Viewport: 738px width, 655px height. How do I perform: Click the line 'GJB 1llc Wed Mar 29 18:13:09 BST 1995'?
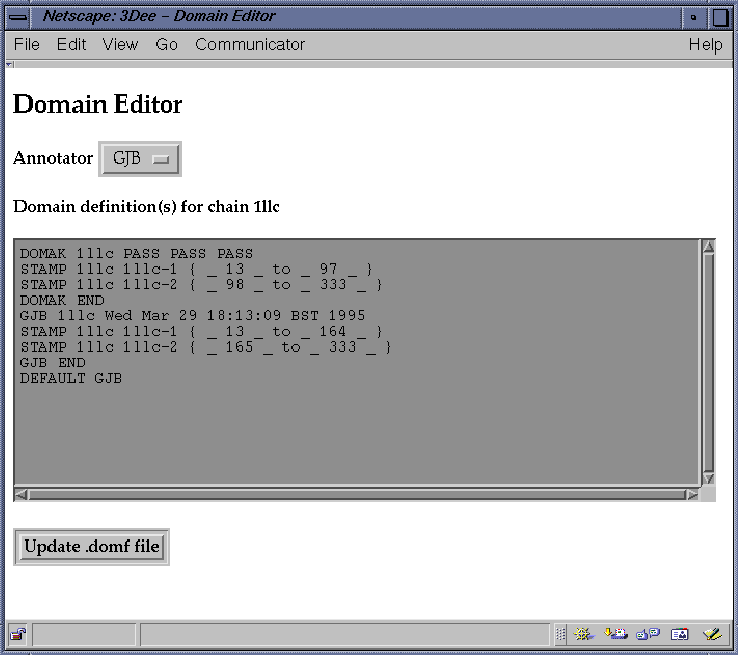pos(193,316)
